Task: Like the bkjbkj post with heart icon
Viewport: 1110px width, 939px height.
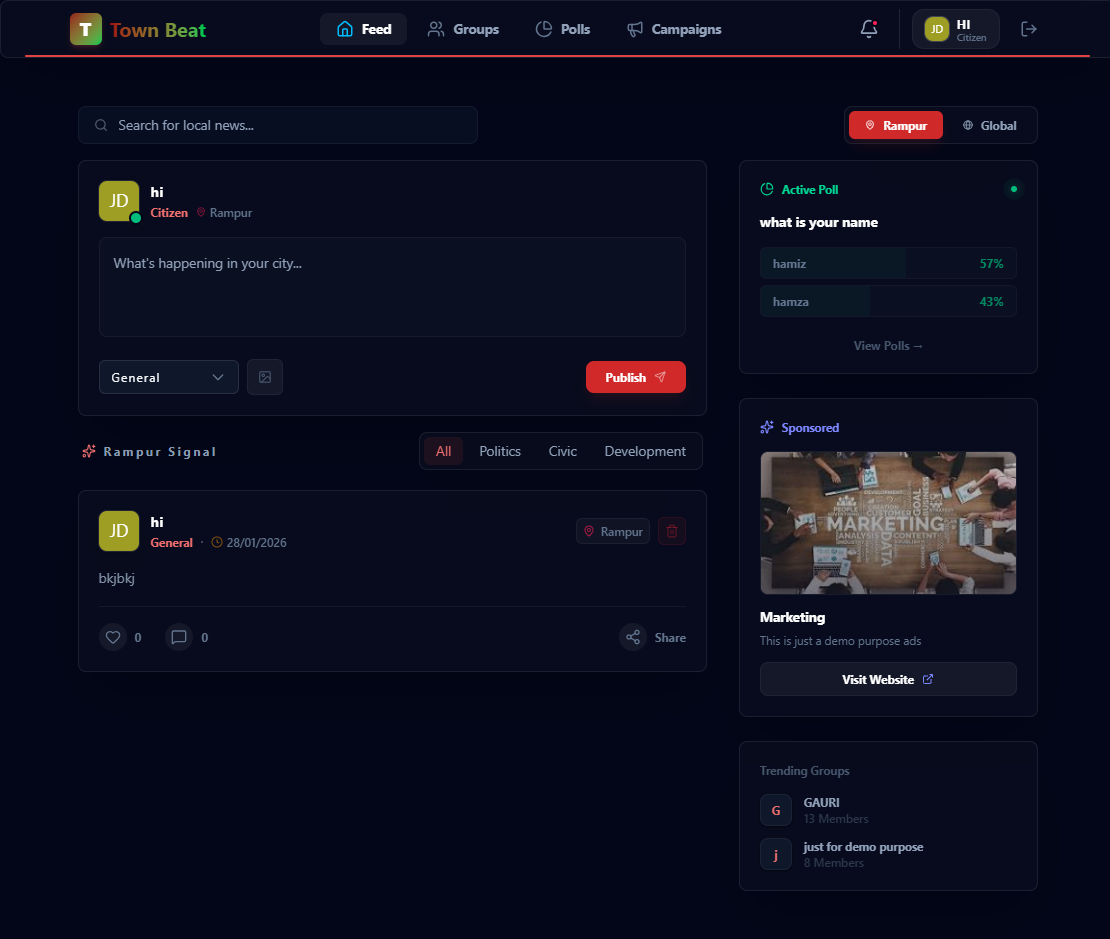Action: (113, 637)
